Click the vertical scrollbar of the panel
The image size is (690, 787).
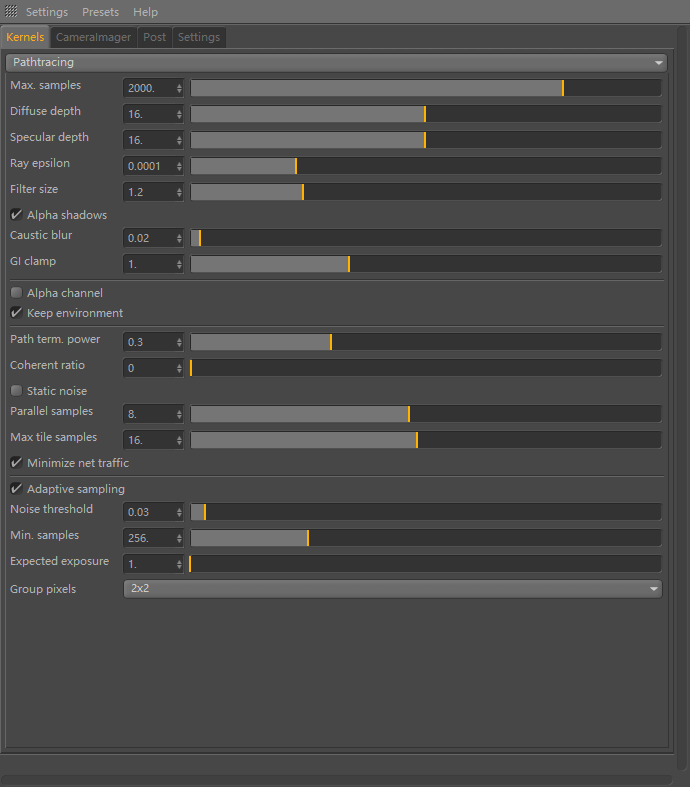click(x=682, y=399)
